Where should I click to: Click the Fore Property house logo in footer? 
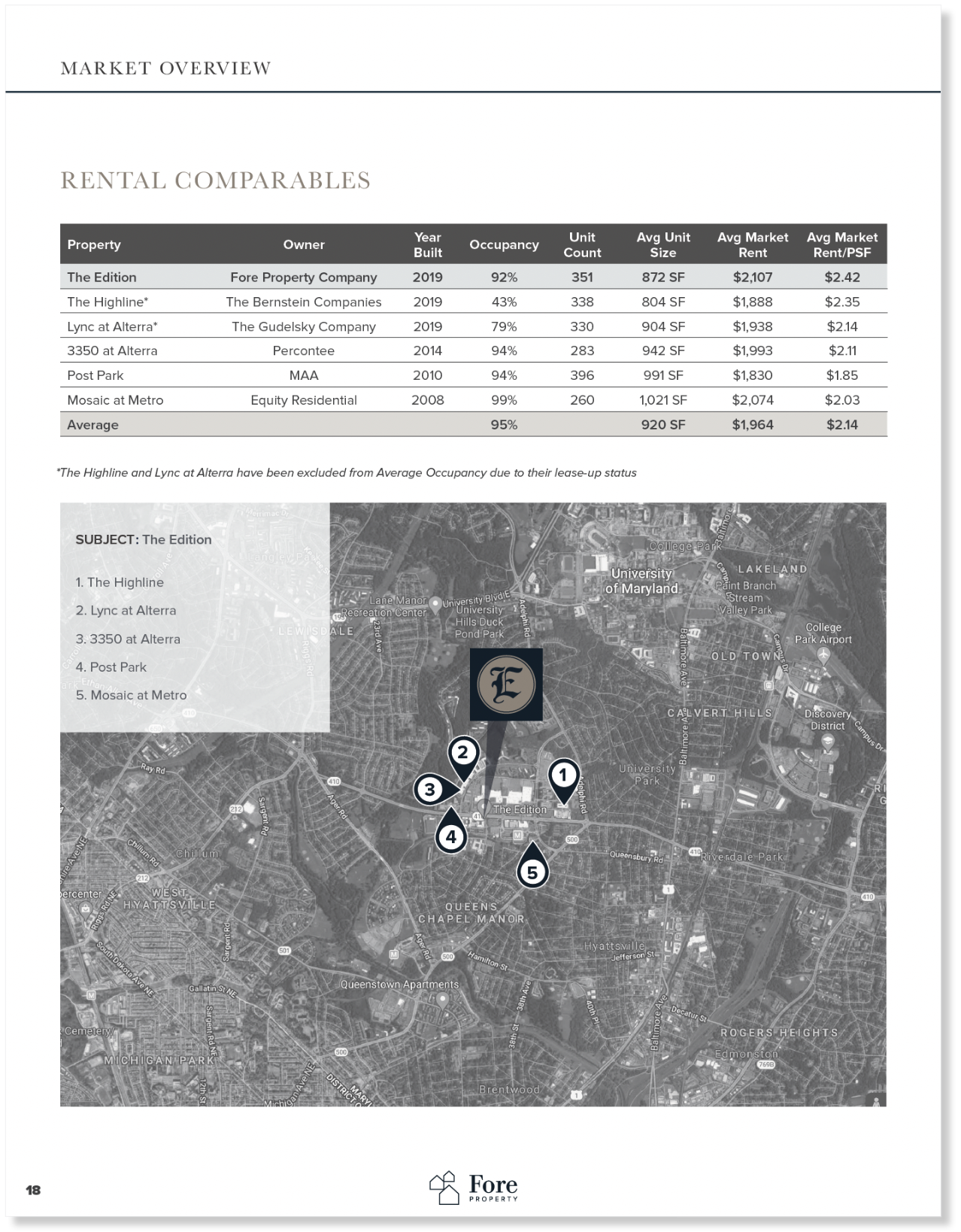[444, 1188]
